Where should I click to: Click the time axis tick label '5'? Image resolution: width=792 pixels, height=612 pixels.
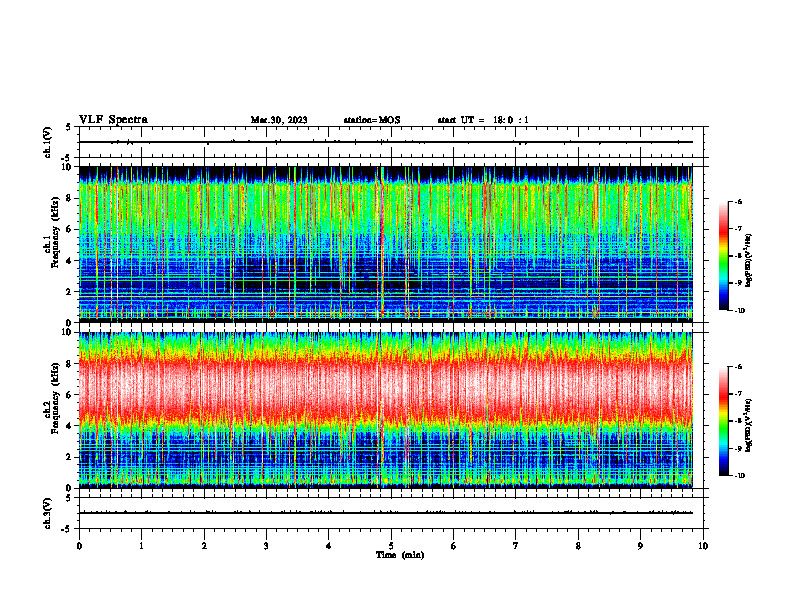coord(391,546)
